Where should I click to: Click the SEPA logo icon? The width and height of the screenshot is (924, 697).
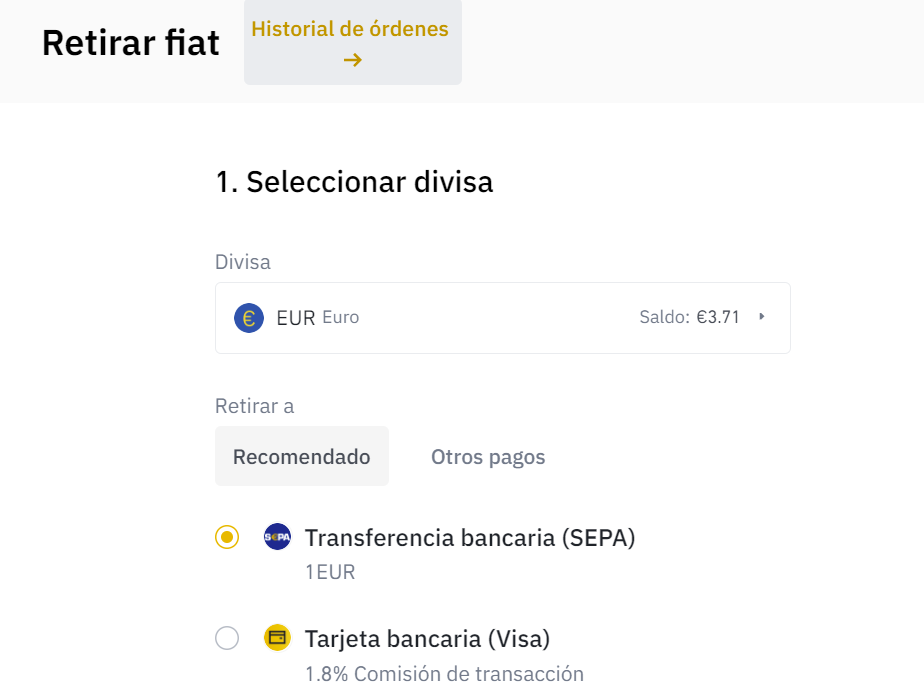coord(277,537)
